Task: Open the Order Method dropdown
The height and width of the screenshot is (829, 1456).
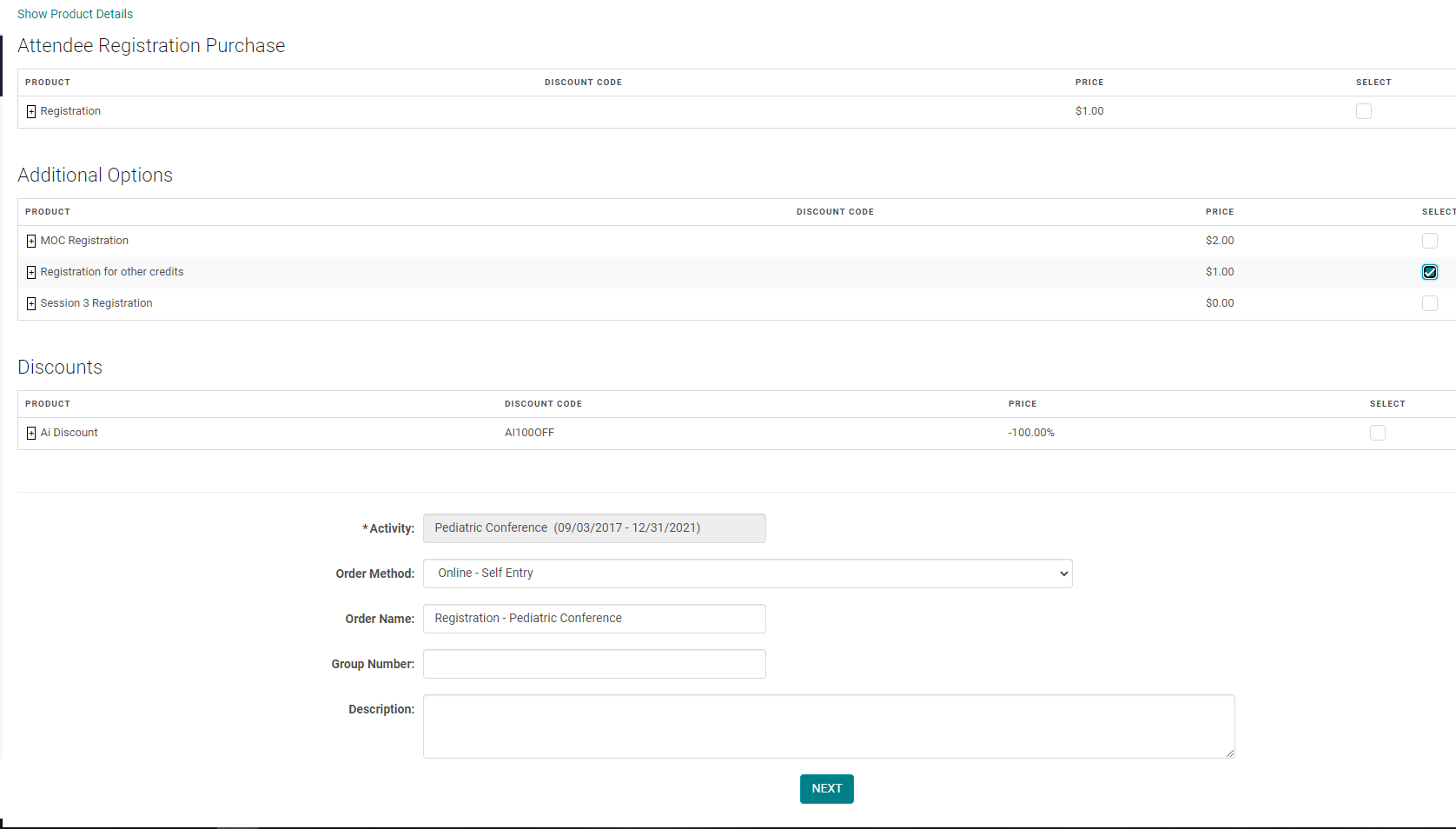Action: click(747, 574)
